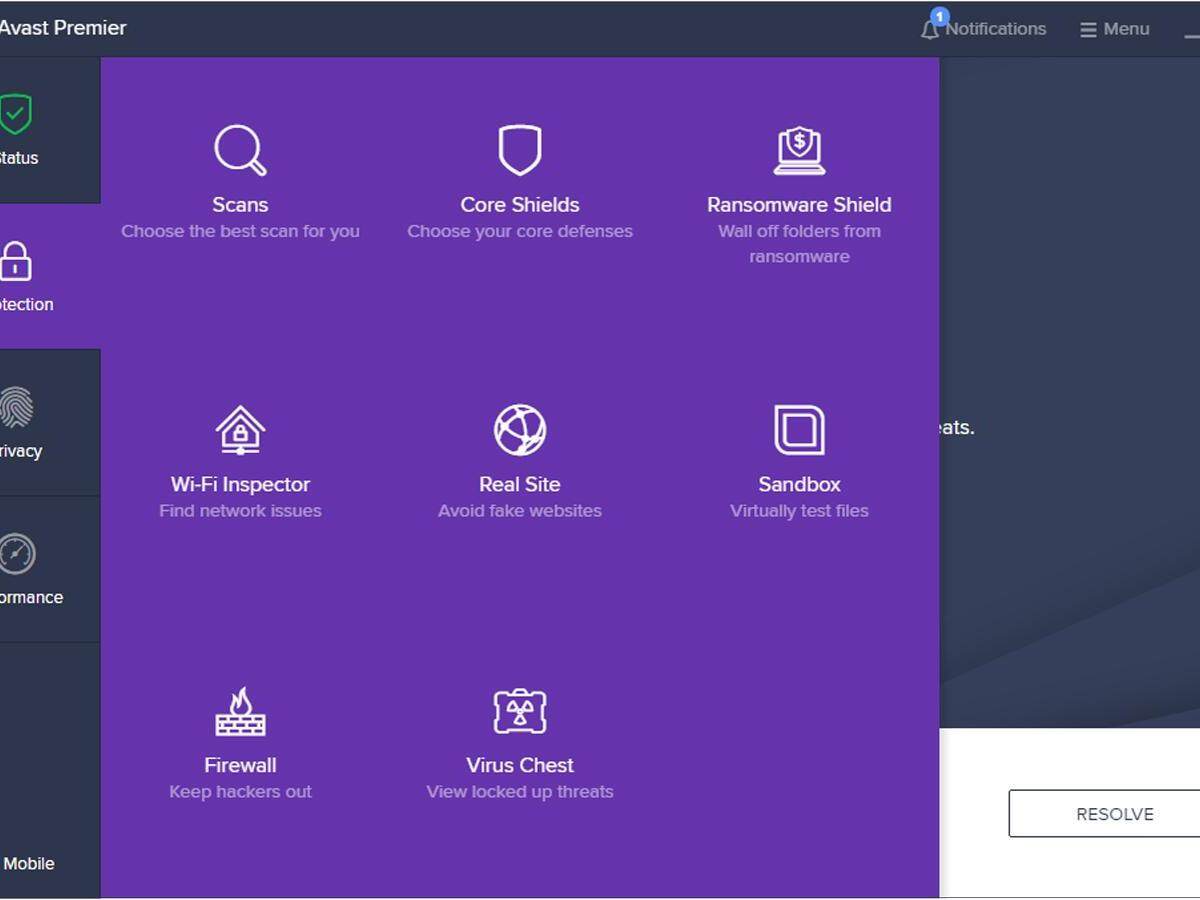The height and width of the screenshot is (900, 1200).
Task: Click the Firewall brick wall icon
Action: [x=240, y=711]
